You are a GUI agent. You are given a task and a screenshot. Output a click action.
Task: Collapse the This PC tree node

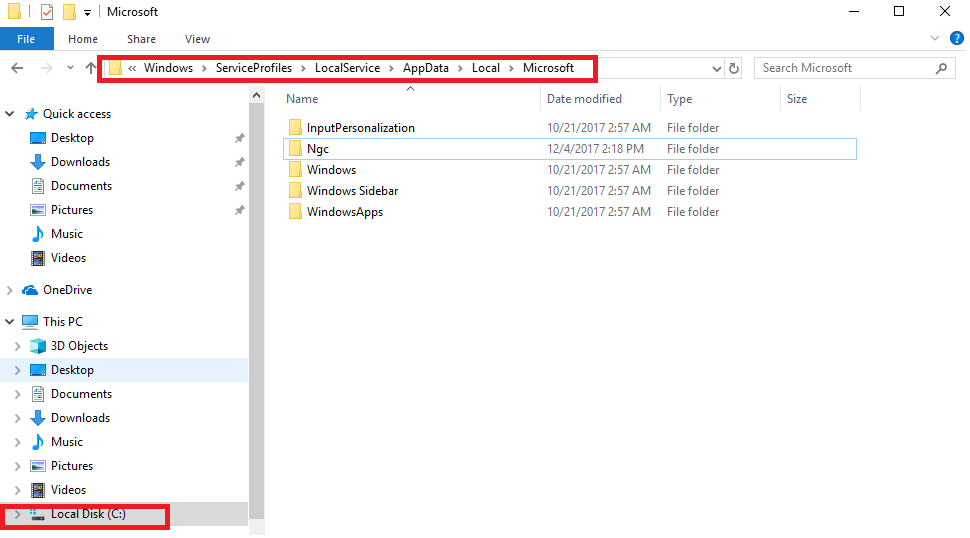click(x=10, y=322)
